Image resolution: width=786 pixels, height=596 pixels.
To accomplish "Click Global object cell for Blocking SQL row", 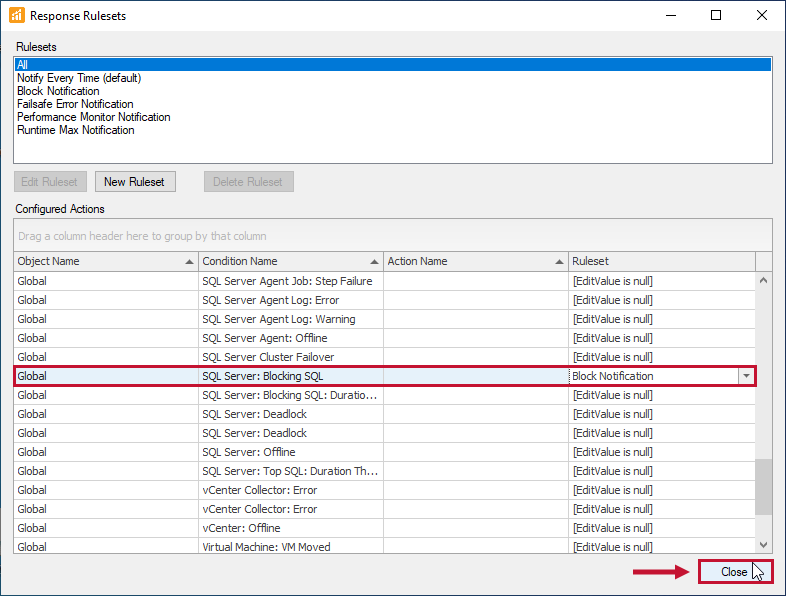I will click(x=106, y=376).
